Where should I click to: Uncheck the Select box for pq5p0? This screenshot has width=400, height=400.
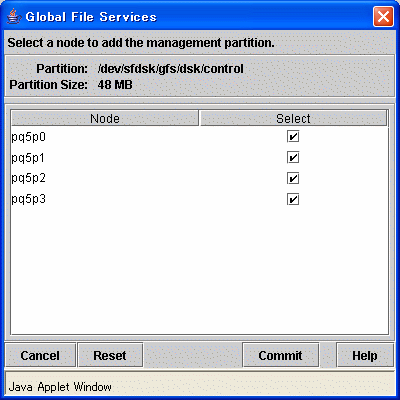293,136
